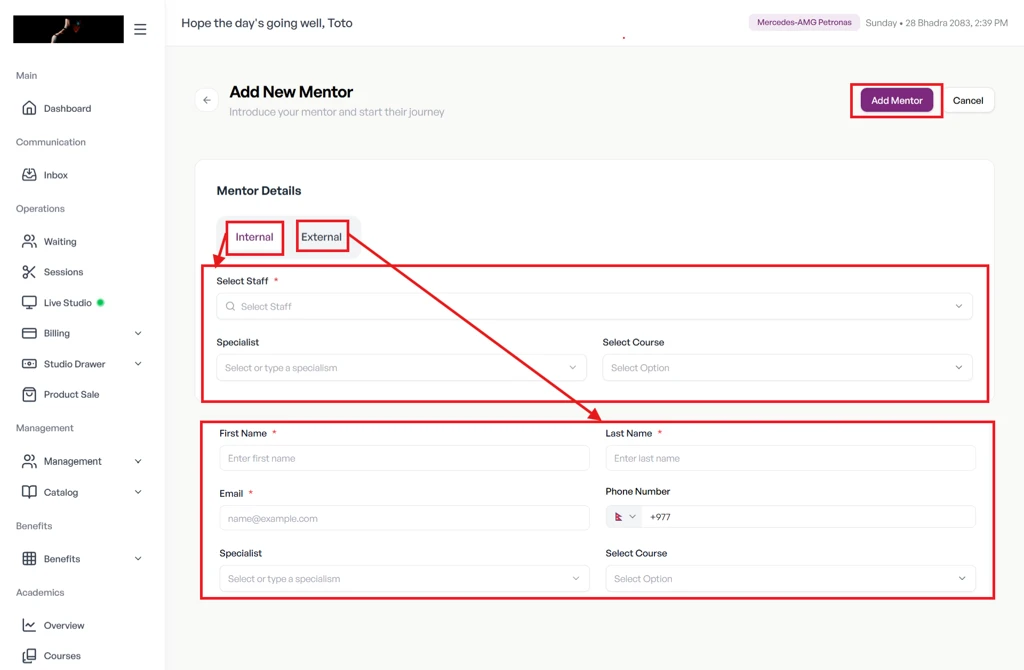The height and width of the screenshot is (670, 1024).
Task: Focus the First Name field
Action: (x=404, y=458)
